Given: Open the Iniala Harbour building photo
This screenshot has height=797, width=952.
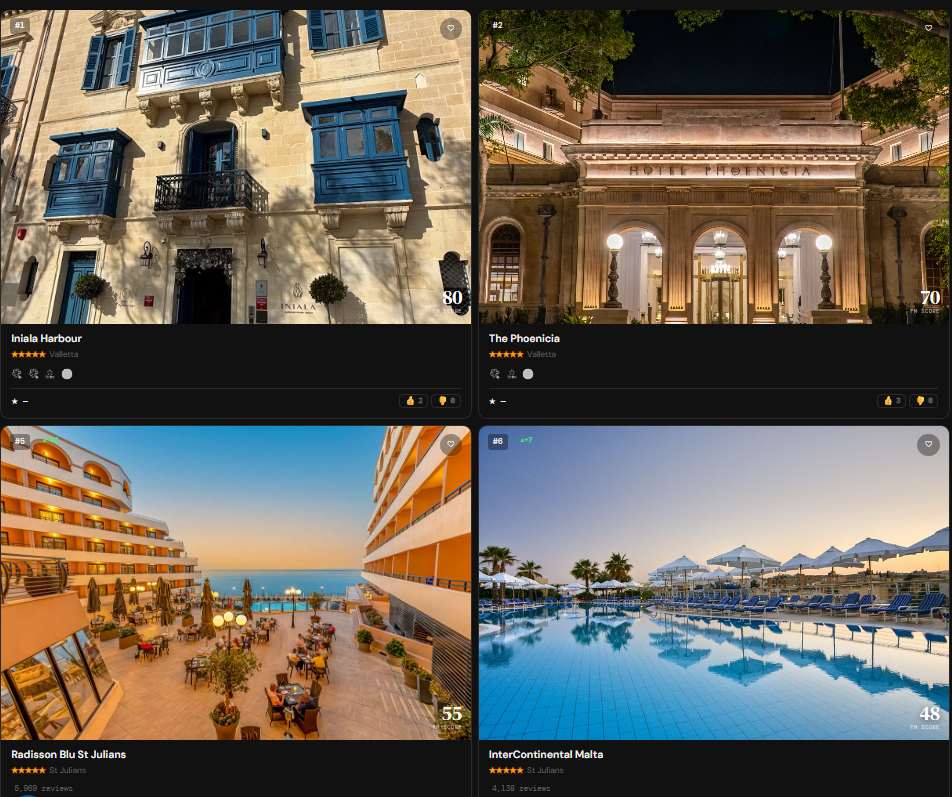Looking at the screenshot, I should click(x=236, y=167).
